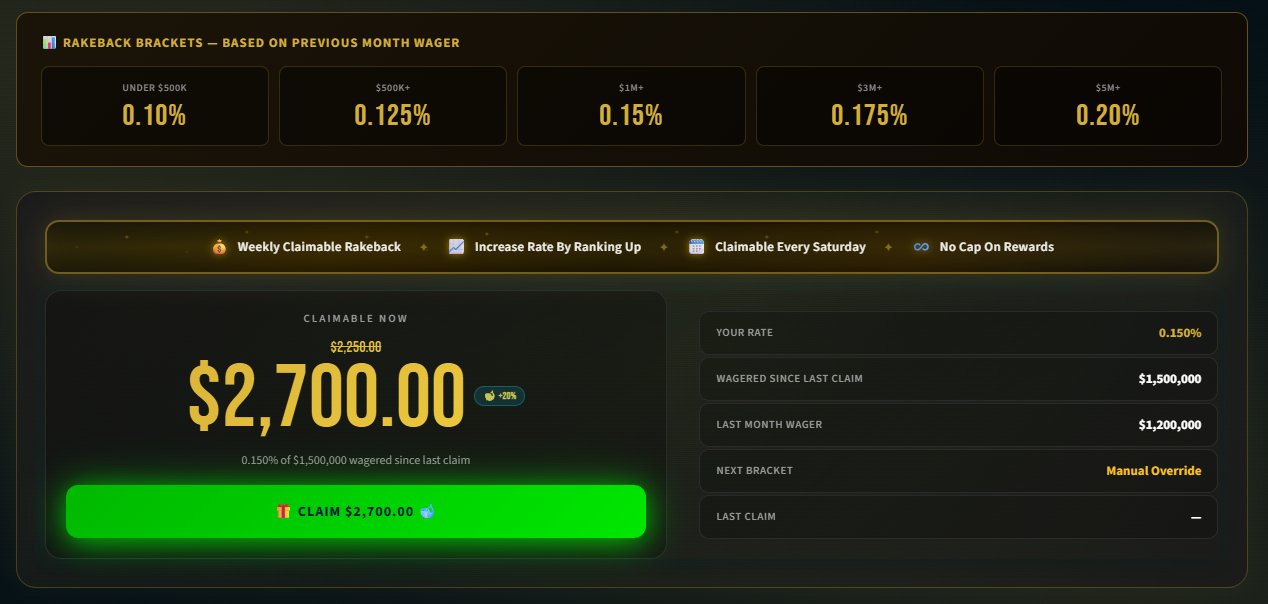Open the Manual Override link in Next Bracket row

[x=1154, y=470]
